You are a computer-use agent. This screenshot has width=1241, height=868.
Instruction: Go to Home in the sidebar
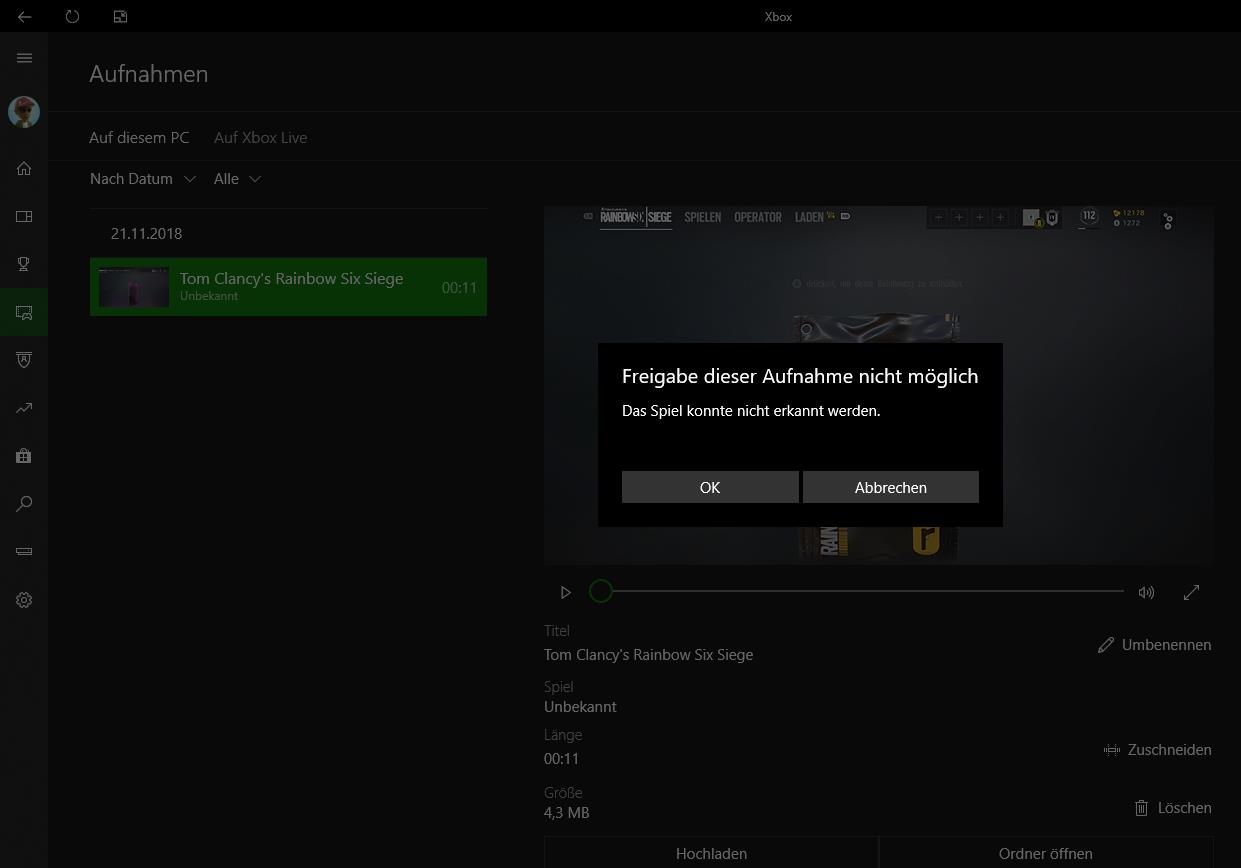[x=24, y=168]
